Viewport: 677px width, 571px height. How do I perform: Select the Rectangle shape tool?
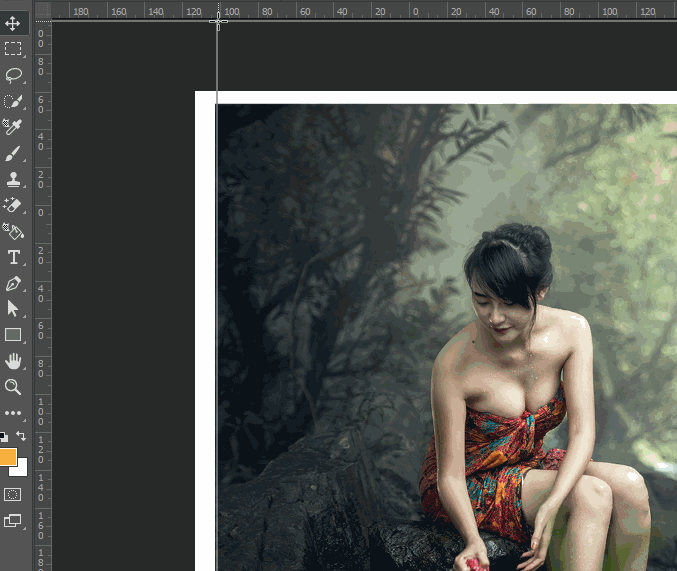pos(13,335)
